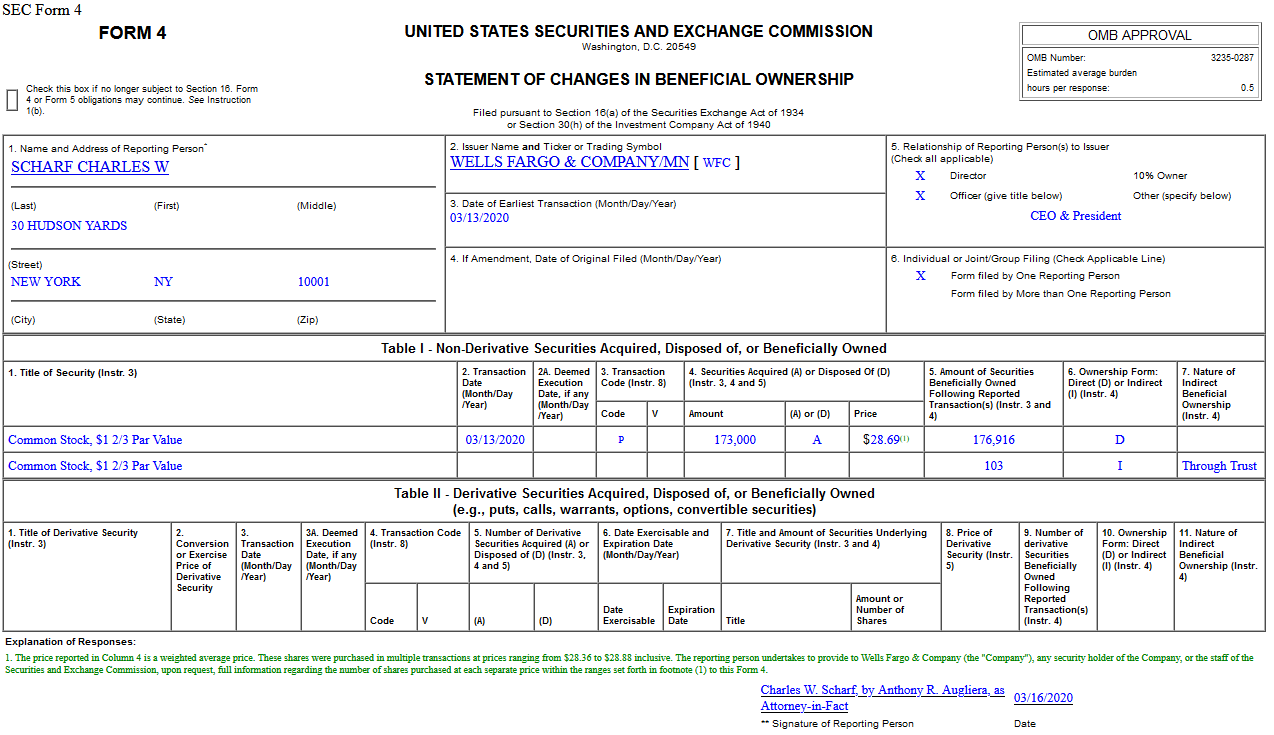This screenshot has width=1274, height=735.
Task: Select the 03/13/2020 transaction date in Table I
Action: point(495,440)
